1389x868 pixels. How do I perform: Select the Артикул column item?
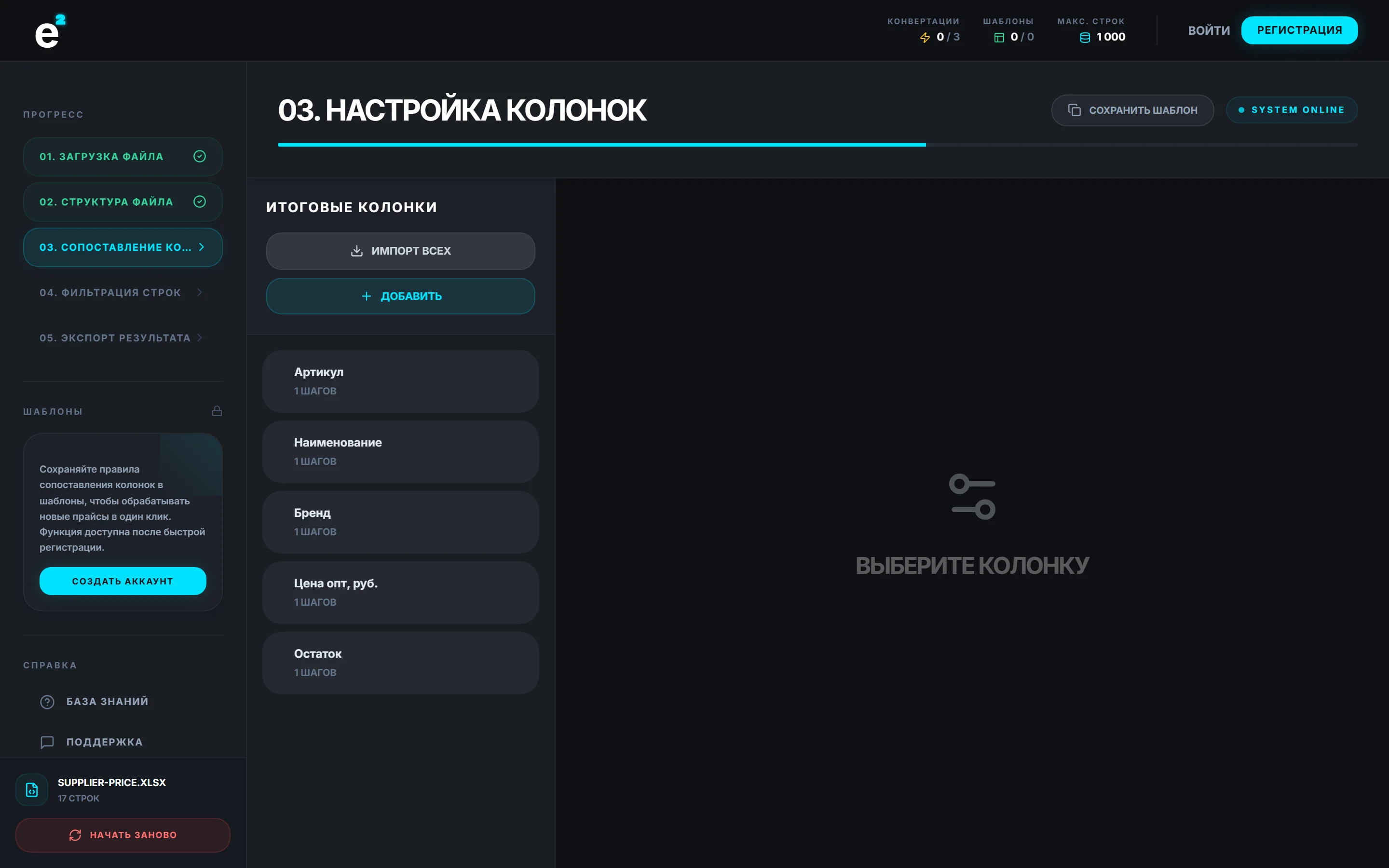pyautogui.click(x=401, y=381)
